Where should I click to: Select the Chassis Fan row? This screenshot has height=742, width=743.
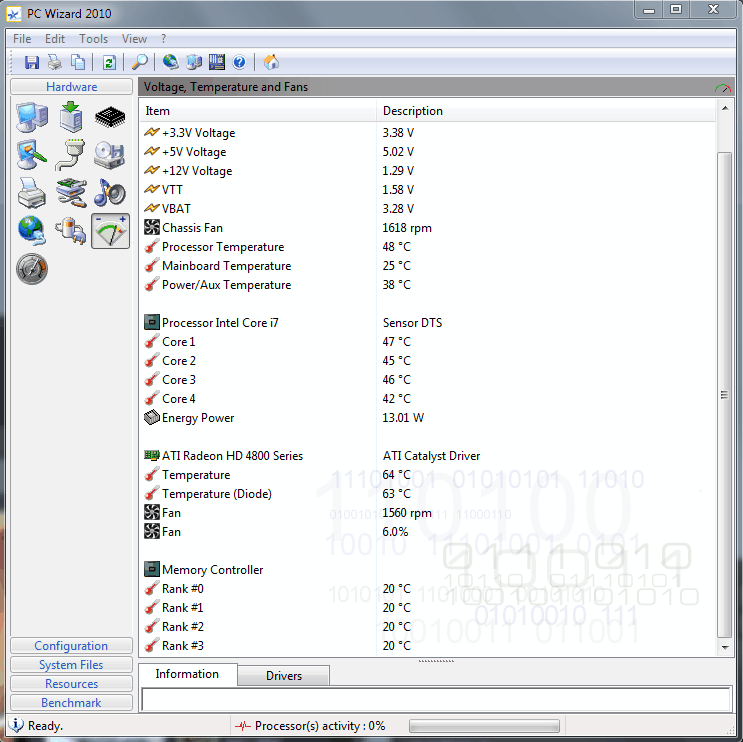point(427,228)
